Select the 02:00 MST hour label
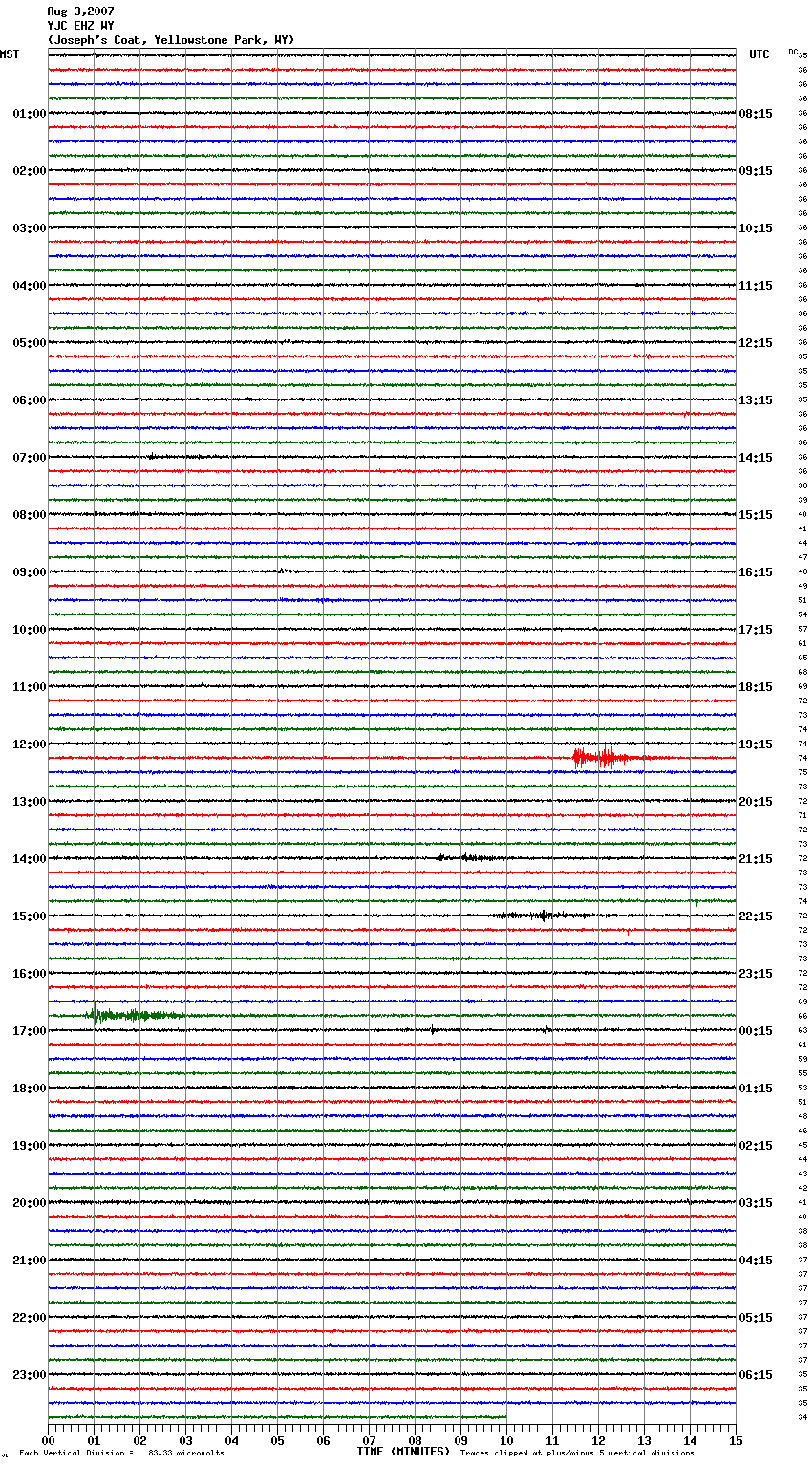The image size is (812, 1466). pyautogui.click(x=30, y=171)
